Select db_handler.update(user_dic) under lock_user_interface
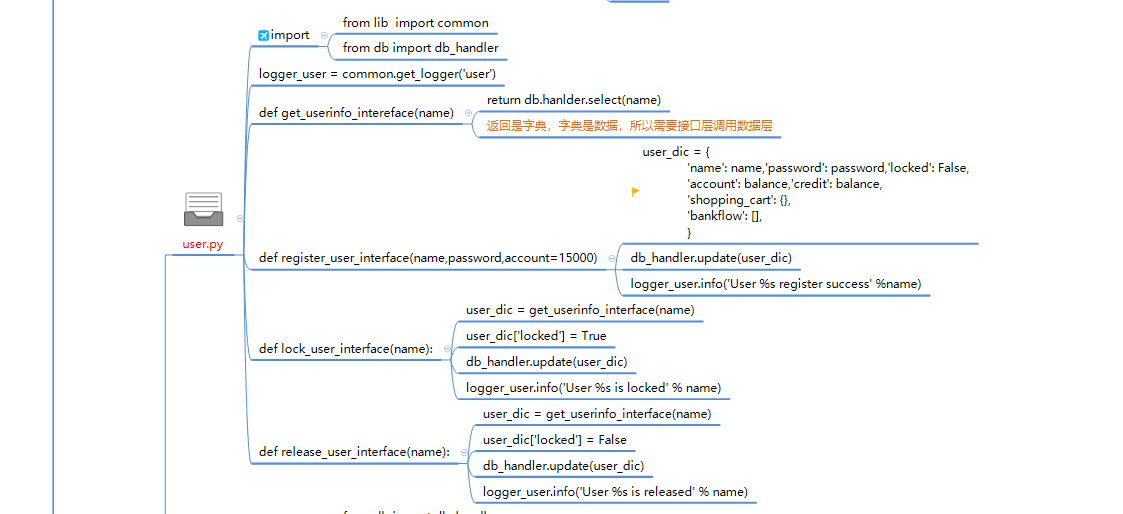This screenshot has height=514, width=1123. point(546,362)
